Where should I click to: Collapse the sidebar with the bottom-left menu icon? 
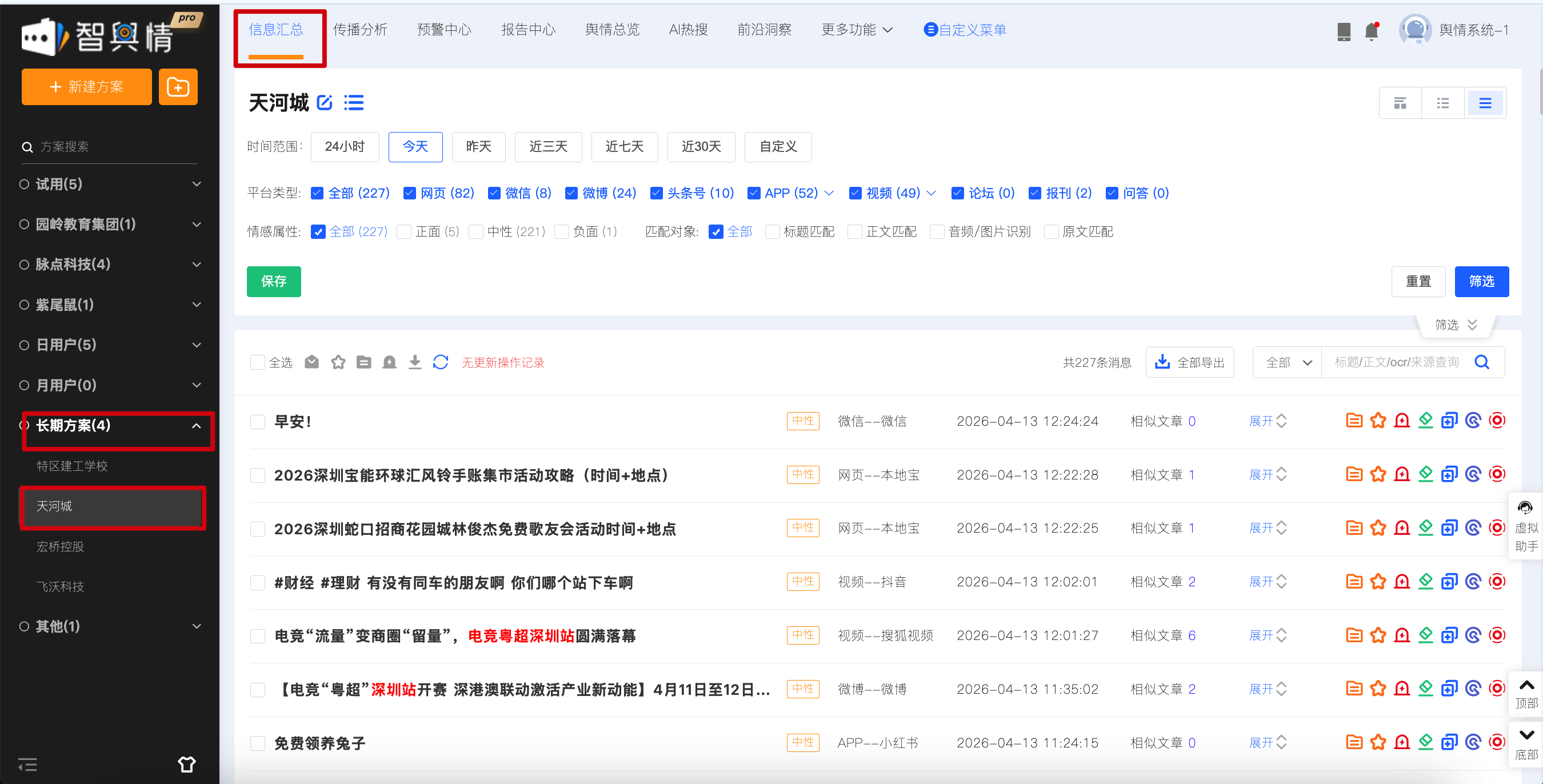pos(27,764)
